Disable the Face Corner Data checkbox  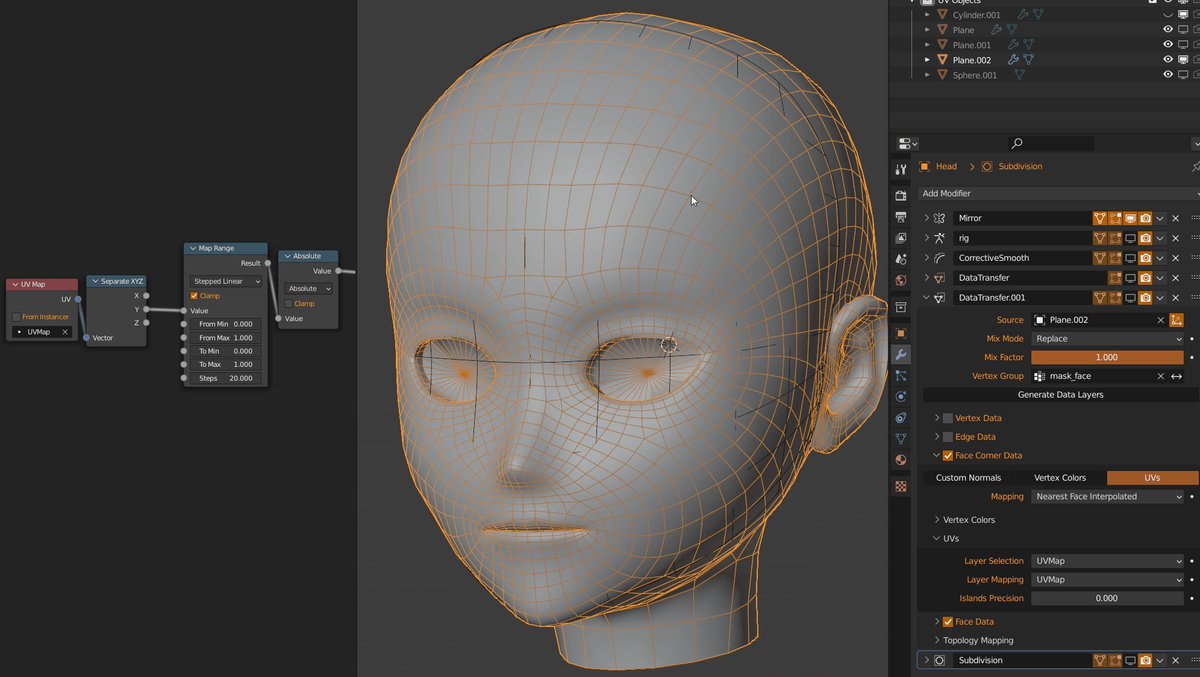pyautogui.click(x=948, y=456)
